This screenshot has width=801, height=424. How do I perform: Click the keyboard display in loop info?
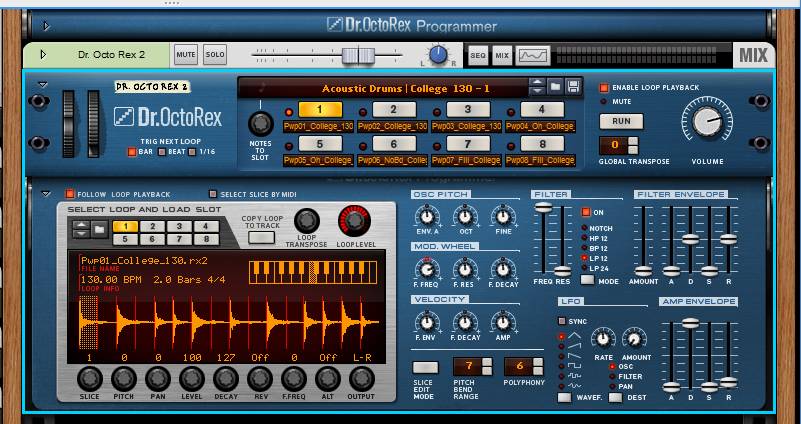[313, 272]
